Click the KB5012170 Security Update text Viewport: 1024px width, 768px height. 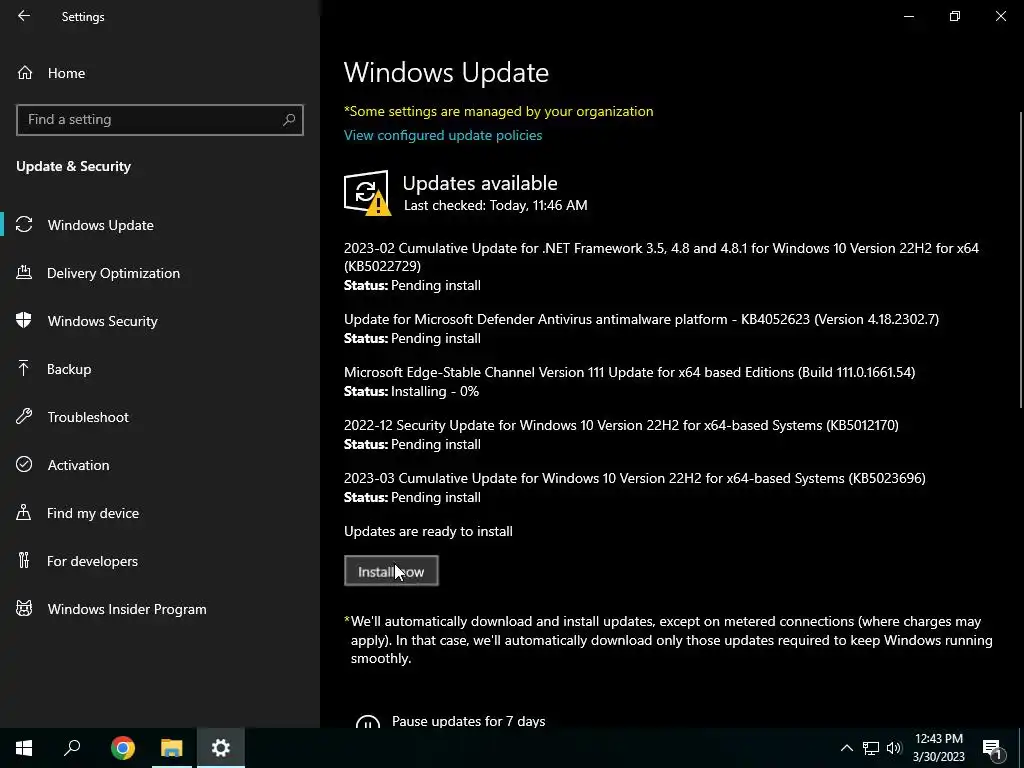(x=621, y=425)
